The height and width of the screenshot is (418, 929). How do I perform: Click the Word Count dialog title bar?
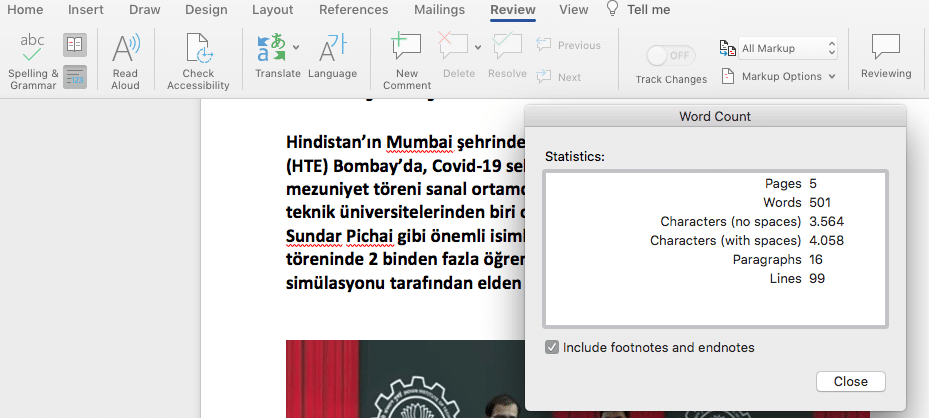click(715, 117)
